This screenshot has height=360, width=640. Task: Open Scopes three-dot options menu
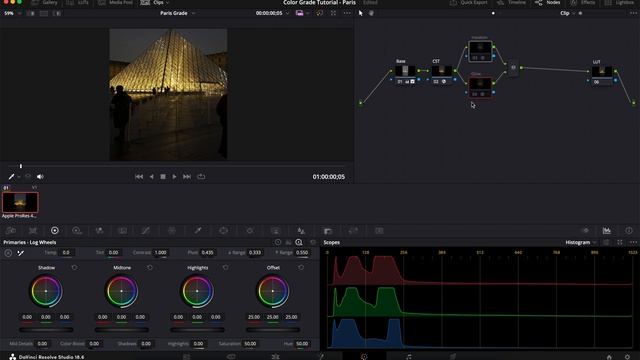pyautogui.click(x=633, y=242)
